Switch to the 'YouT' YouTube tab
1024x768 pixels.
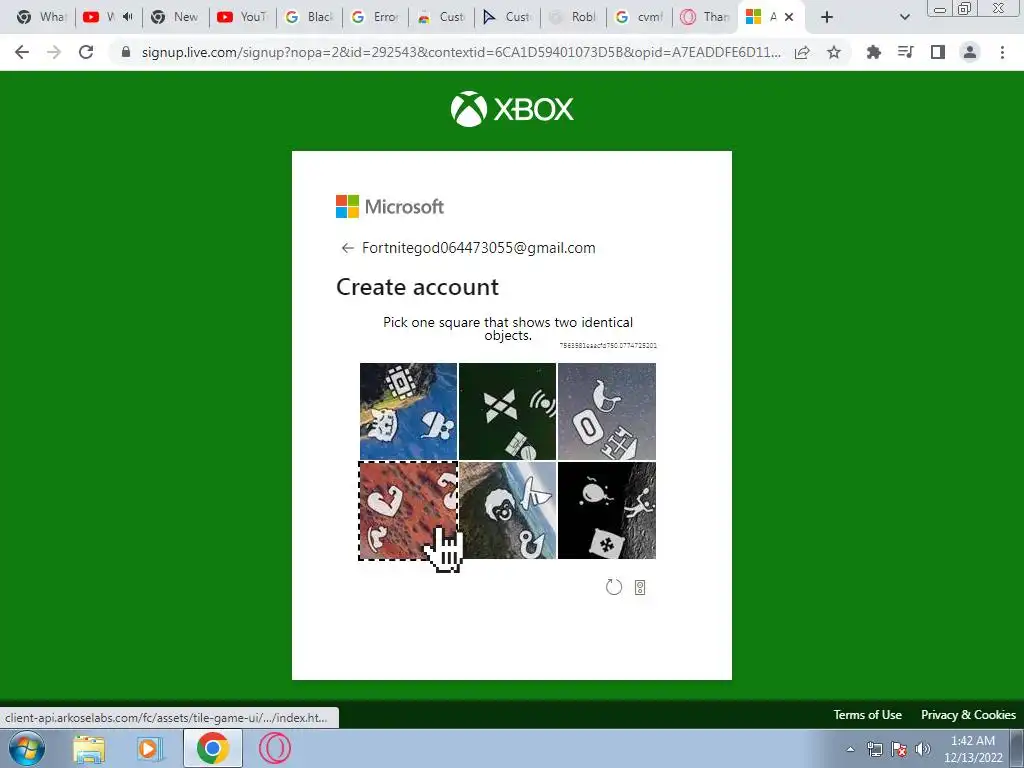[x=242, y=17]
